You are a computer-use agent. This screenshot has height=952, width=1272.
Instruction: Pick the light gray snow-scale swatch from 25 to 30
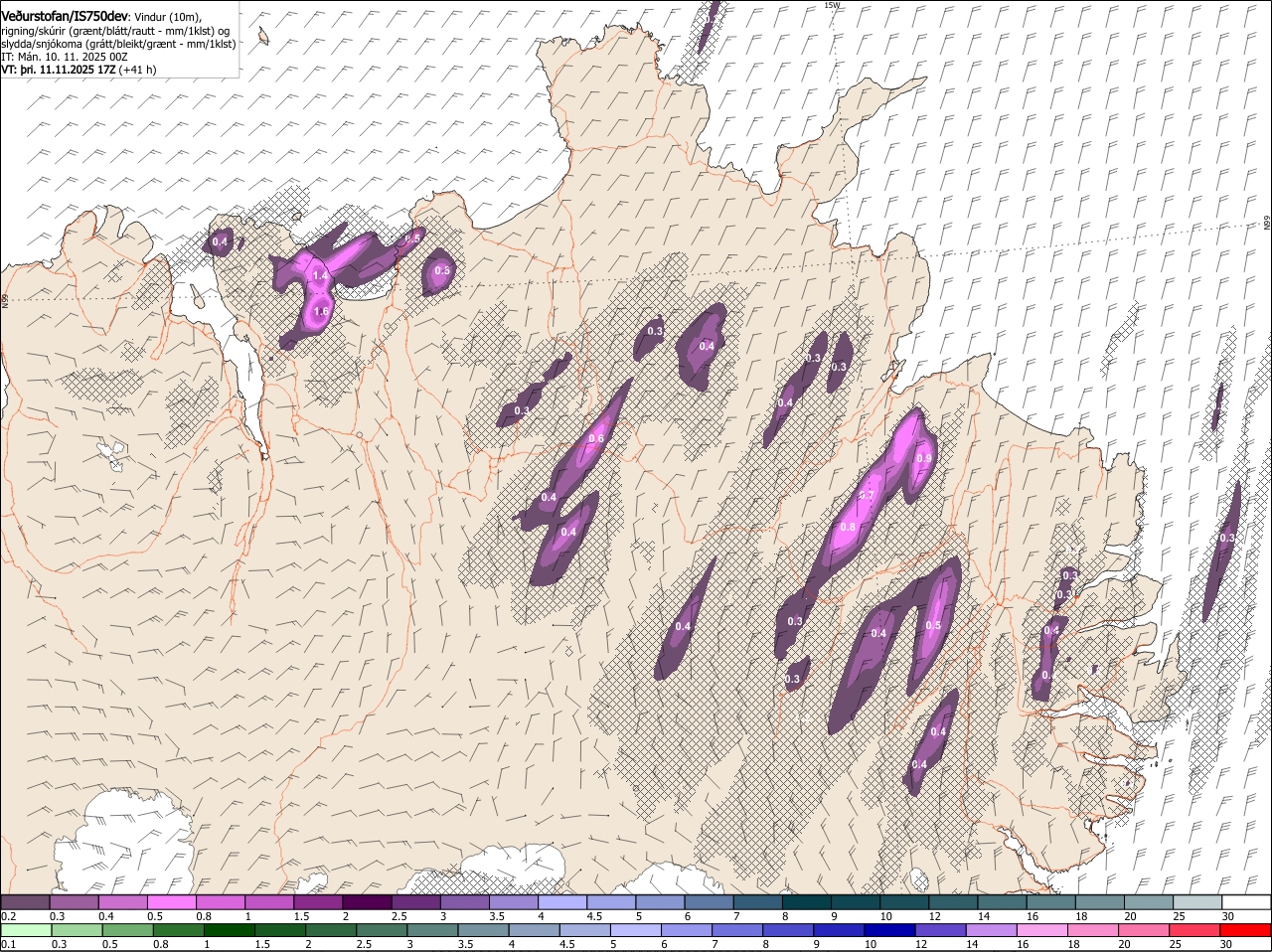pyautogui.click(x=1197, y=901)
